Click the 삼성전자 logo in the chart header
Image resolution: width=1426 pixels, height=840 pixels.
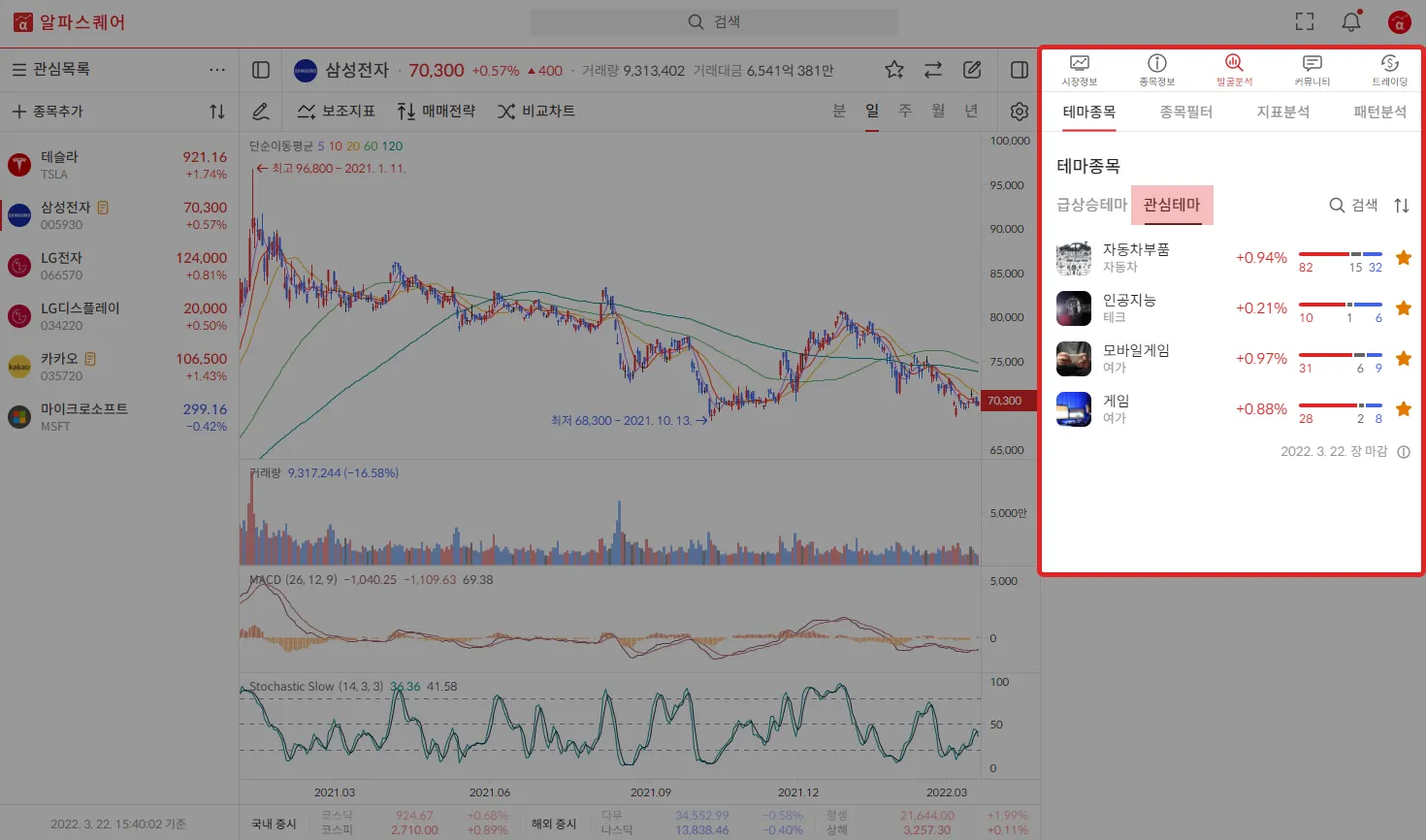pyautogui.click(x=306, y=70)
